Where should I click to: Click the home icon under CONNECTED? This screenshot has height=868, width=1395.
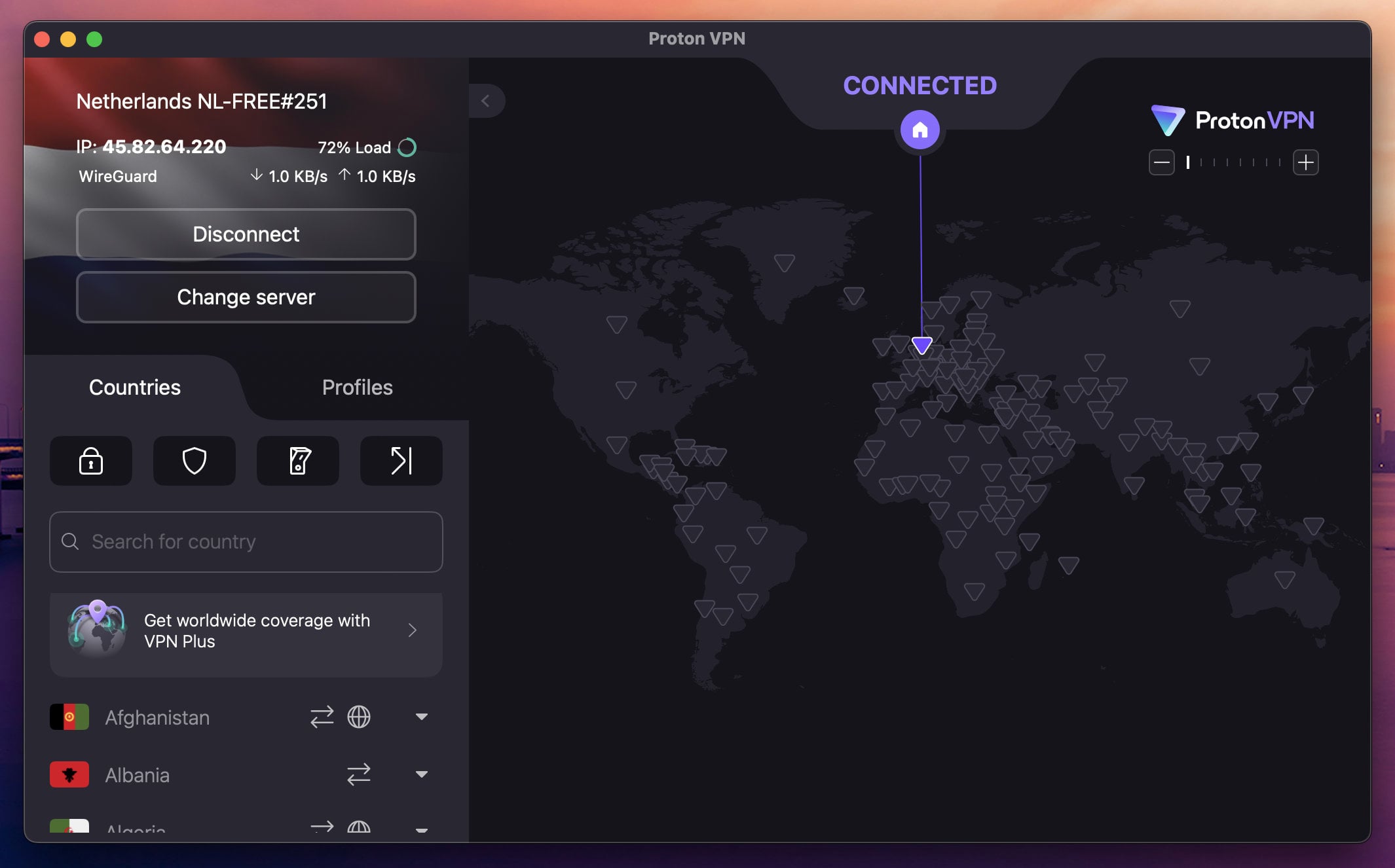(x=920, y=130)
